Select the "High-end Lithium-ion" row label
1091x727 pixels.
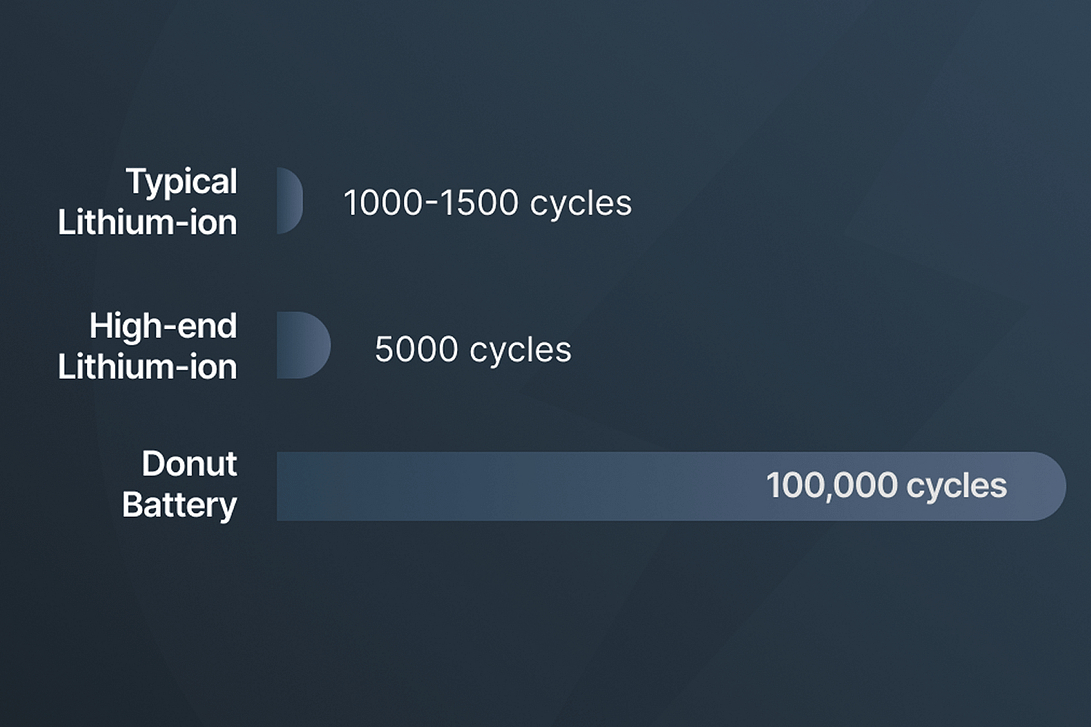pos(150,345)
